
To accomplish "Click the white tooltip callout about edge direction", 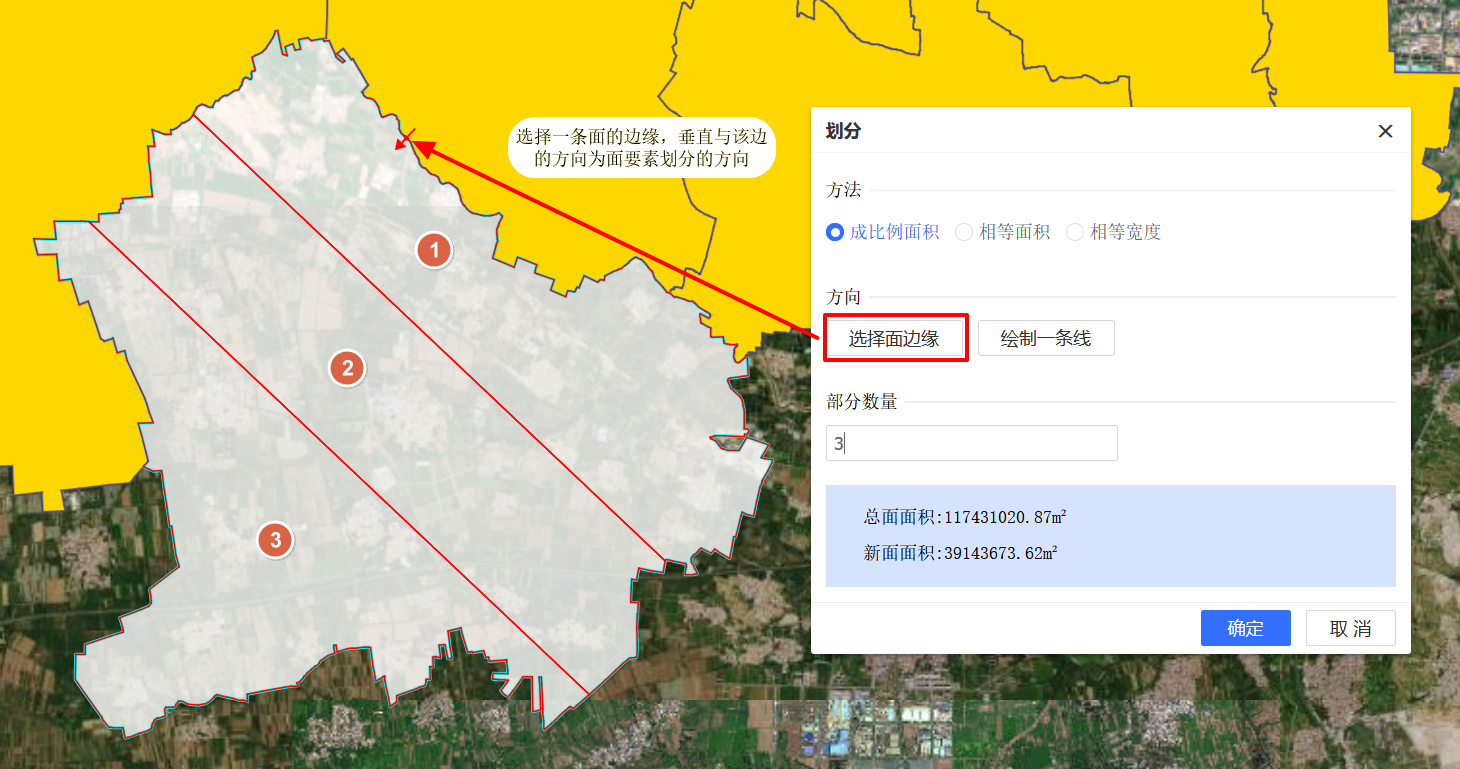I will coord(641,147).
